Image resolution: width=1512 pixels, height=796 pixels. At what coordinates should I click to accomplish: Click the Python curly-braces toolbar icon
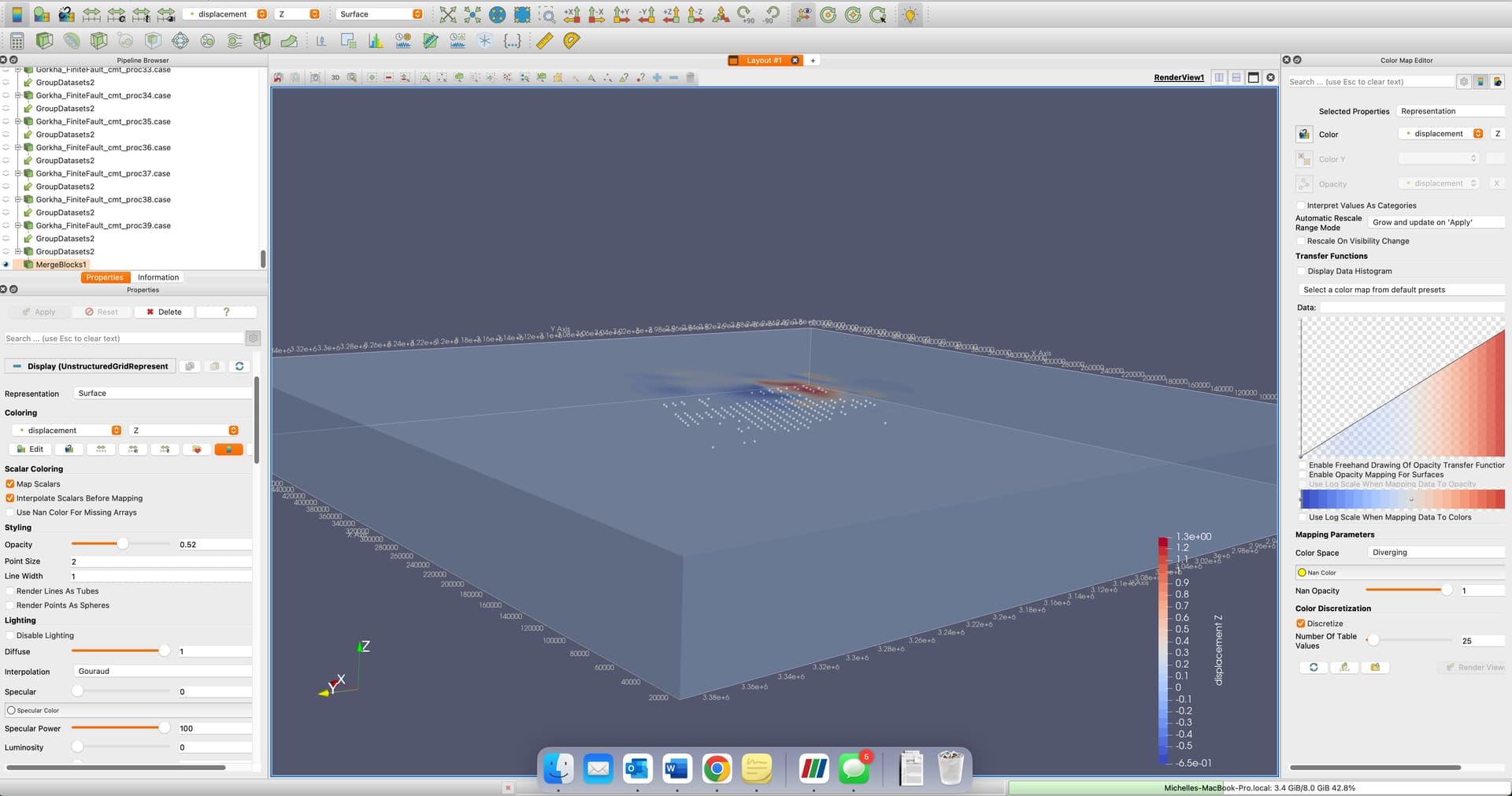(513, 41)
